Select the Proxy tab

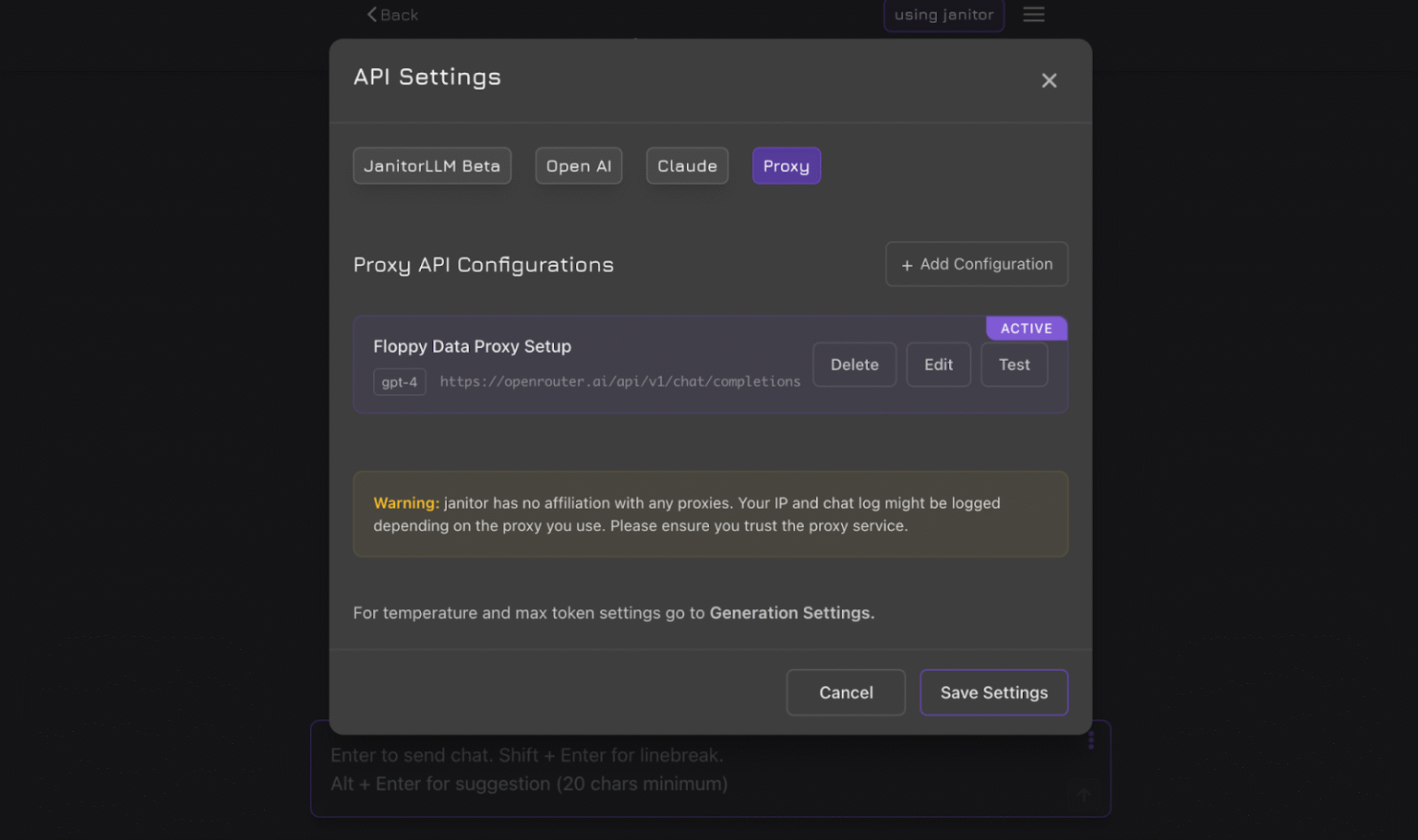[x=786, y=165]
